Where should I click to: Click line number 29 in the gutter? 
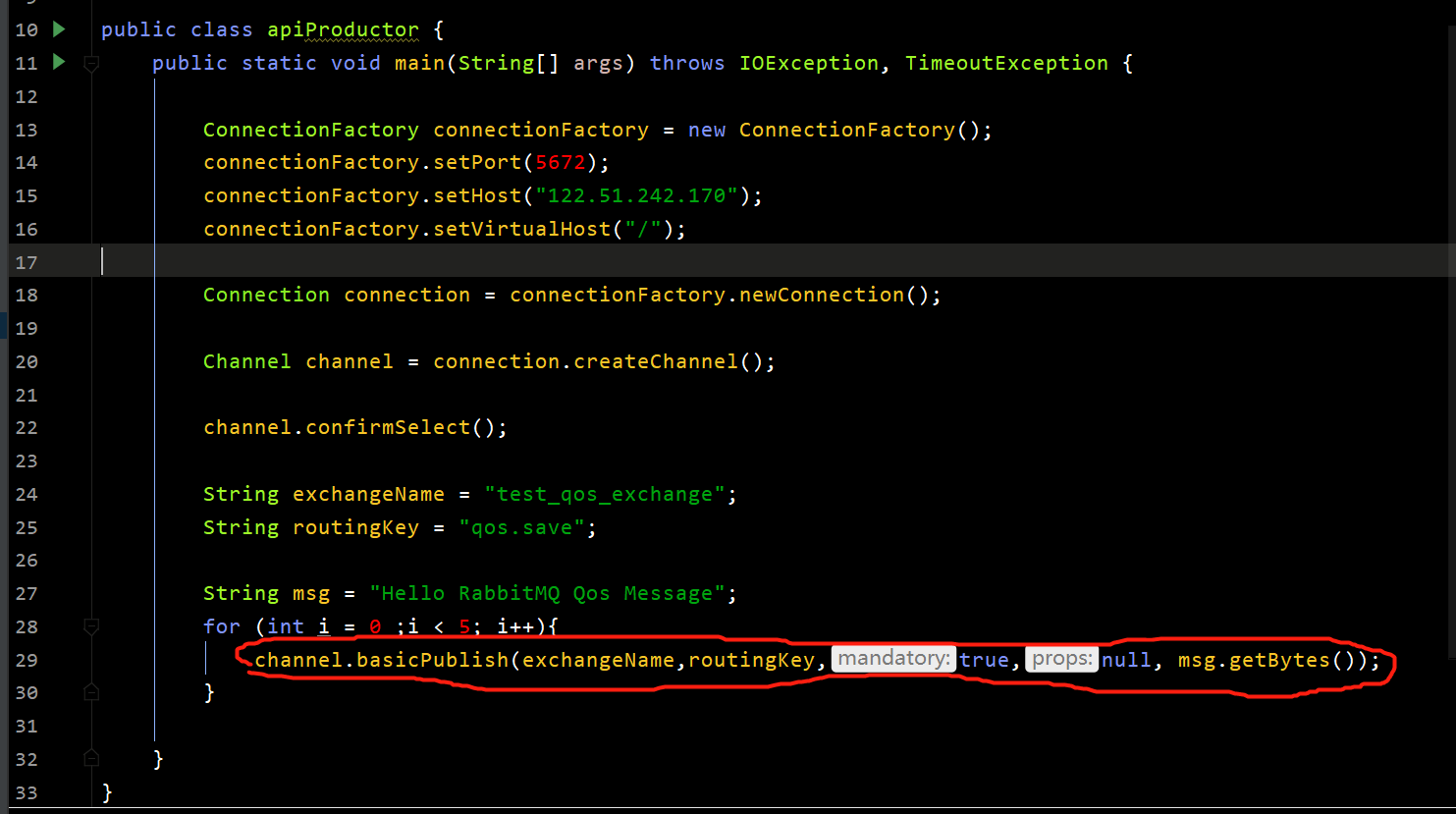tap(27, 660)
